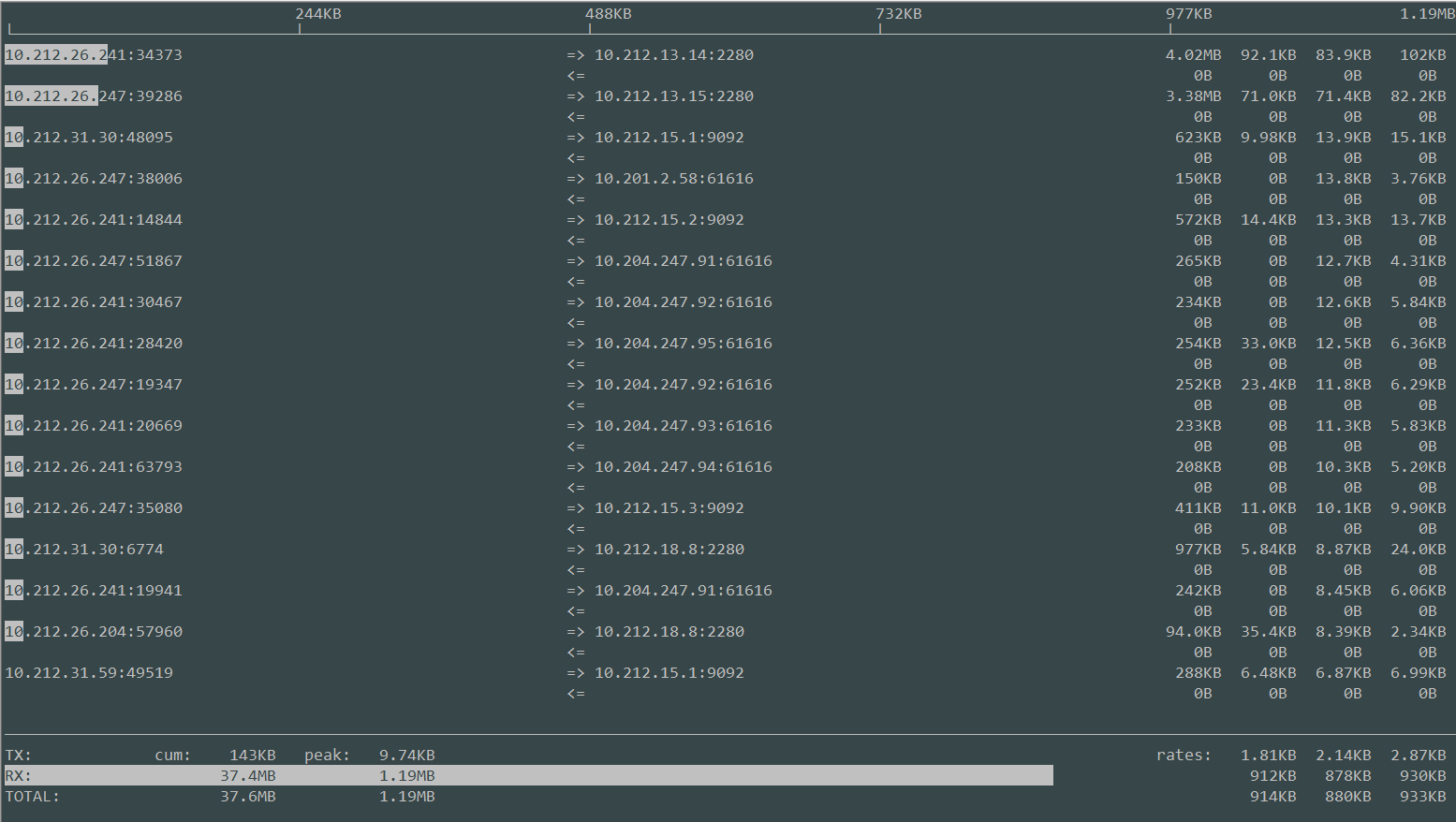Select source 10.212.31.59:49519

(89, 673)
